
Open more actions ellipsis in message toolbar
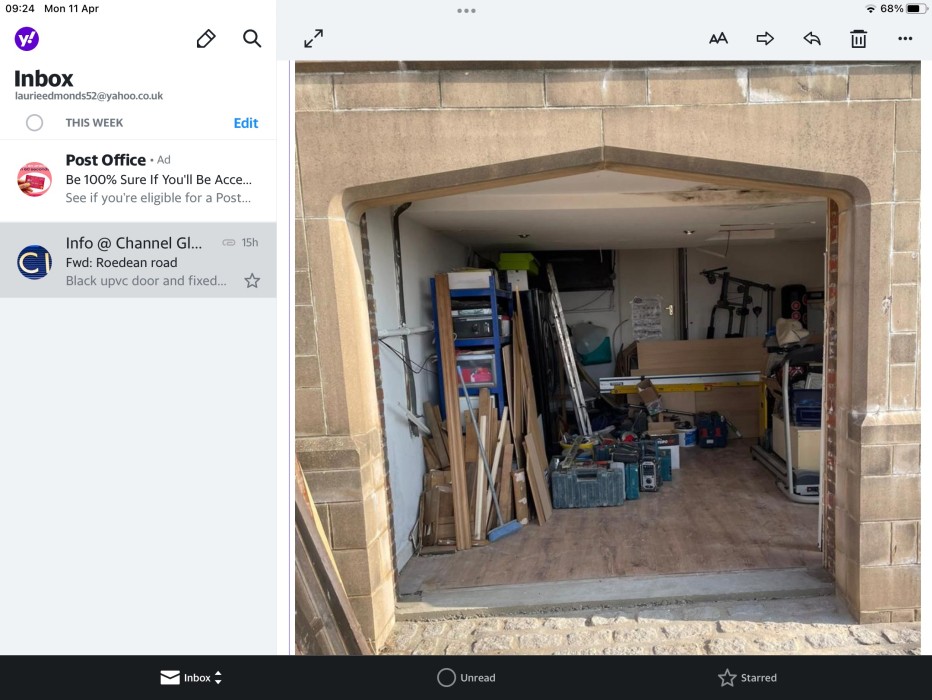(905, 39)
